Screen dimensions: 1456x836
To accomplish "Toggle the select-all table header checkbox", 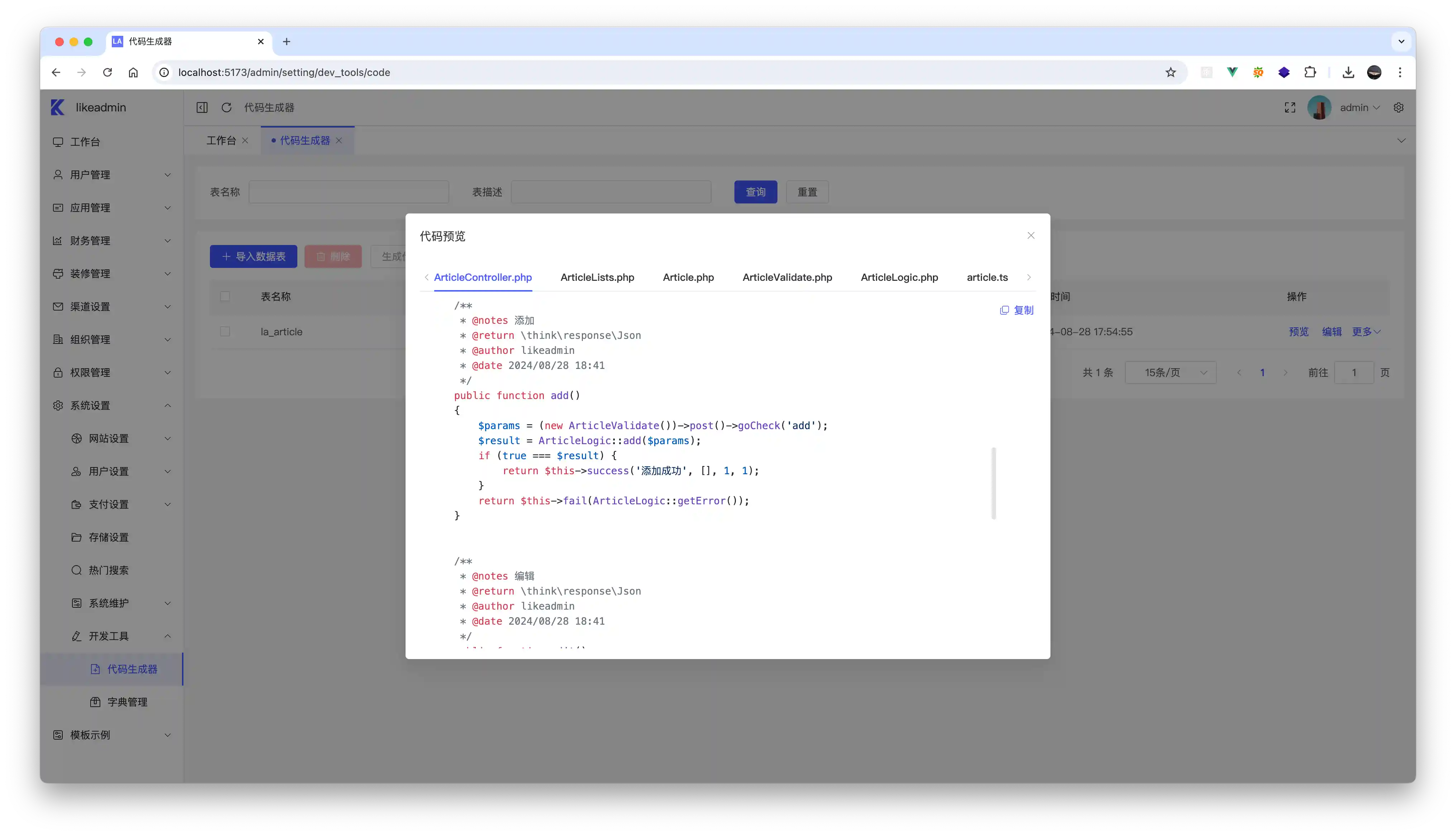I will pos(225,296).
